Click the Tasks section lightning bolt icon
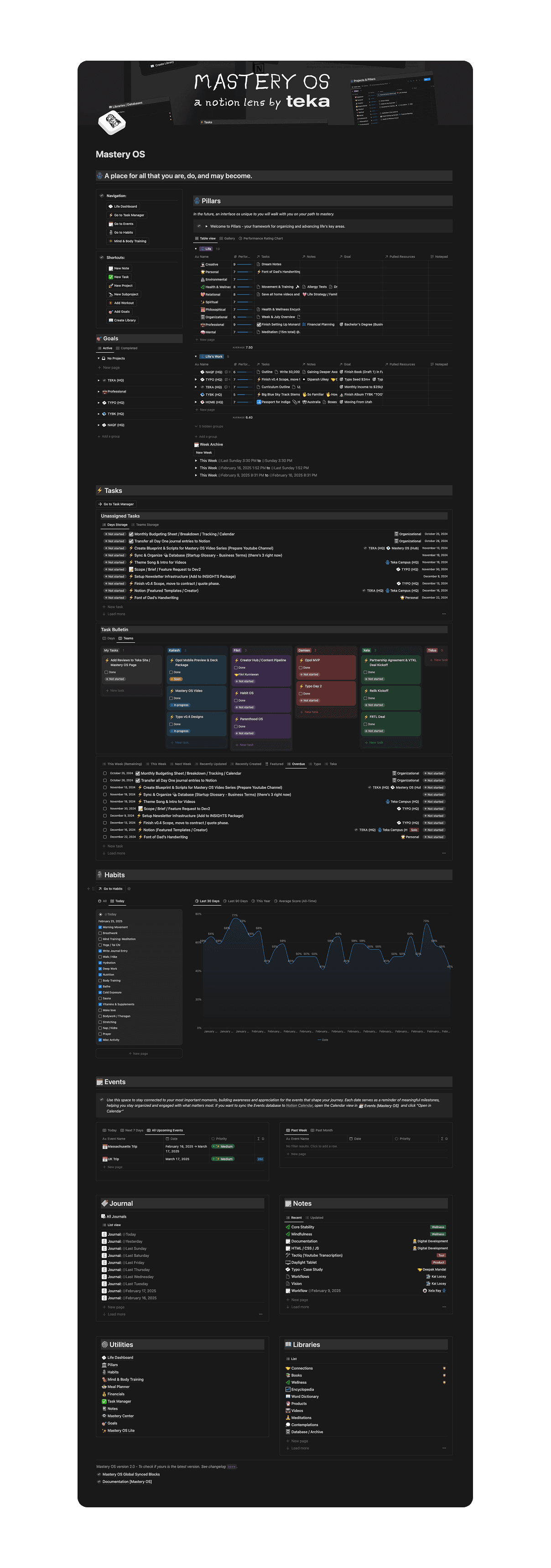This screenshot has height=1568, width=551. [x=100, y=490]
